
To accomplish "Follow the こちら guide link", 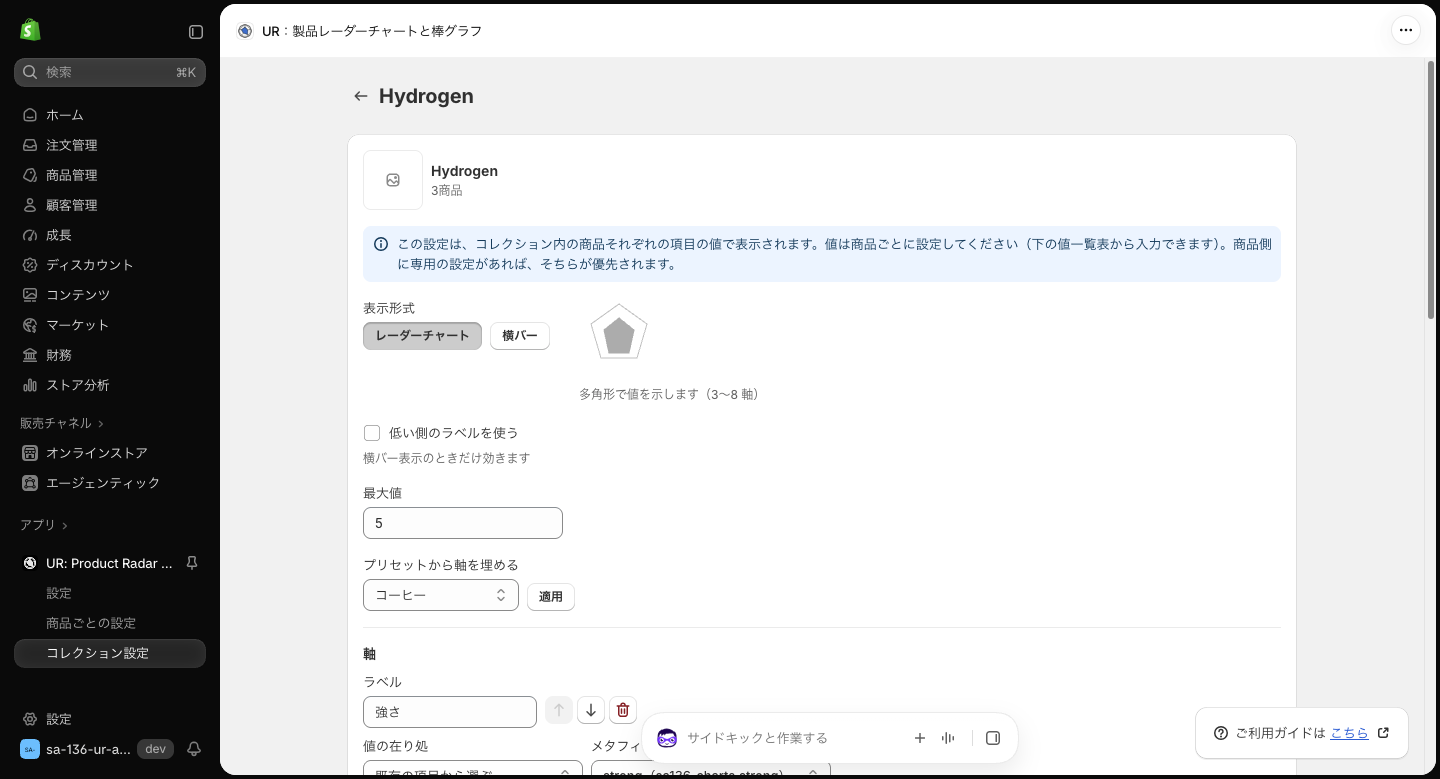I will 1349,733.
